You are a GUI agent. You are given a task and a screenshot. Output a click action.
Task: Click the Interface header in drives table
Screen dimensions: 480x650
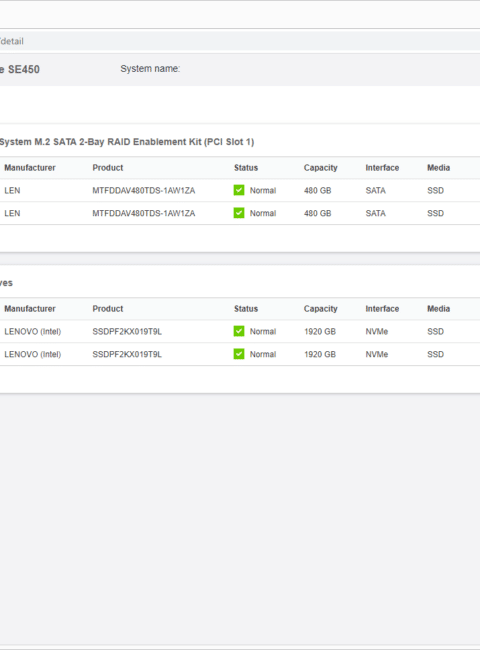tap(382, 309)
